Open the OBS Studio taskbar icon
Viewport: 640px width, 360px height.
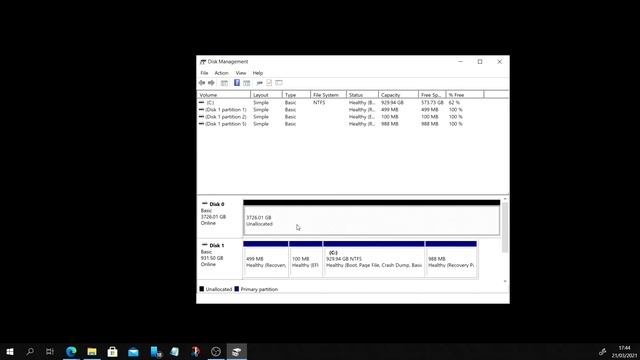pos(216,351)
